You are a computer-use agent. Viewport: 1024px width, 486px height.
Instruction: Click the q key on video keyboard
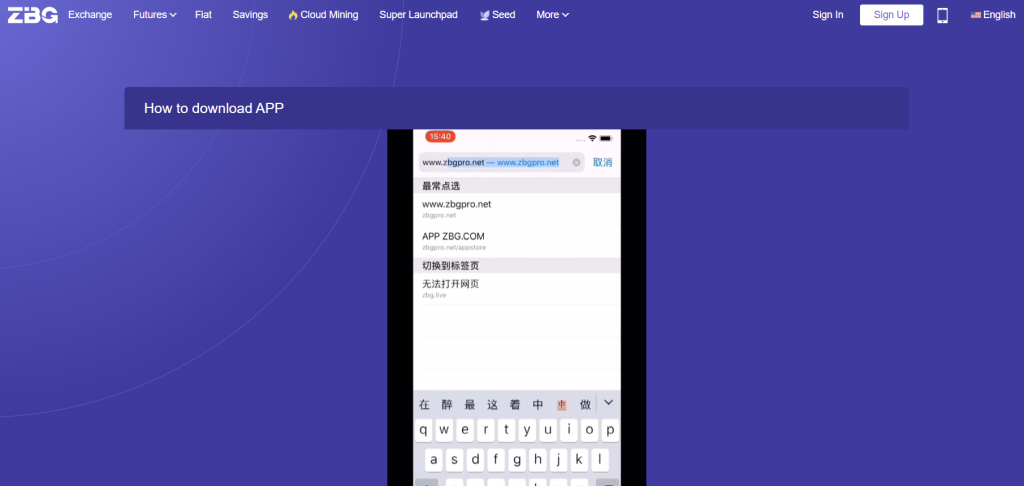point(424,430)
